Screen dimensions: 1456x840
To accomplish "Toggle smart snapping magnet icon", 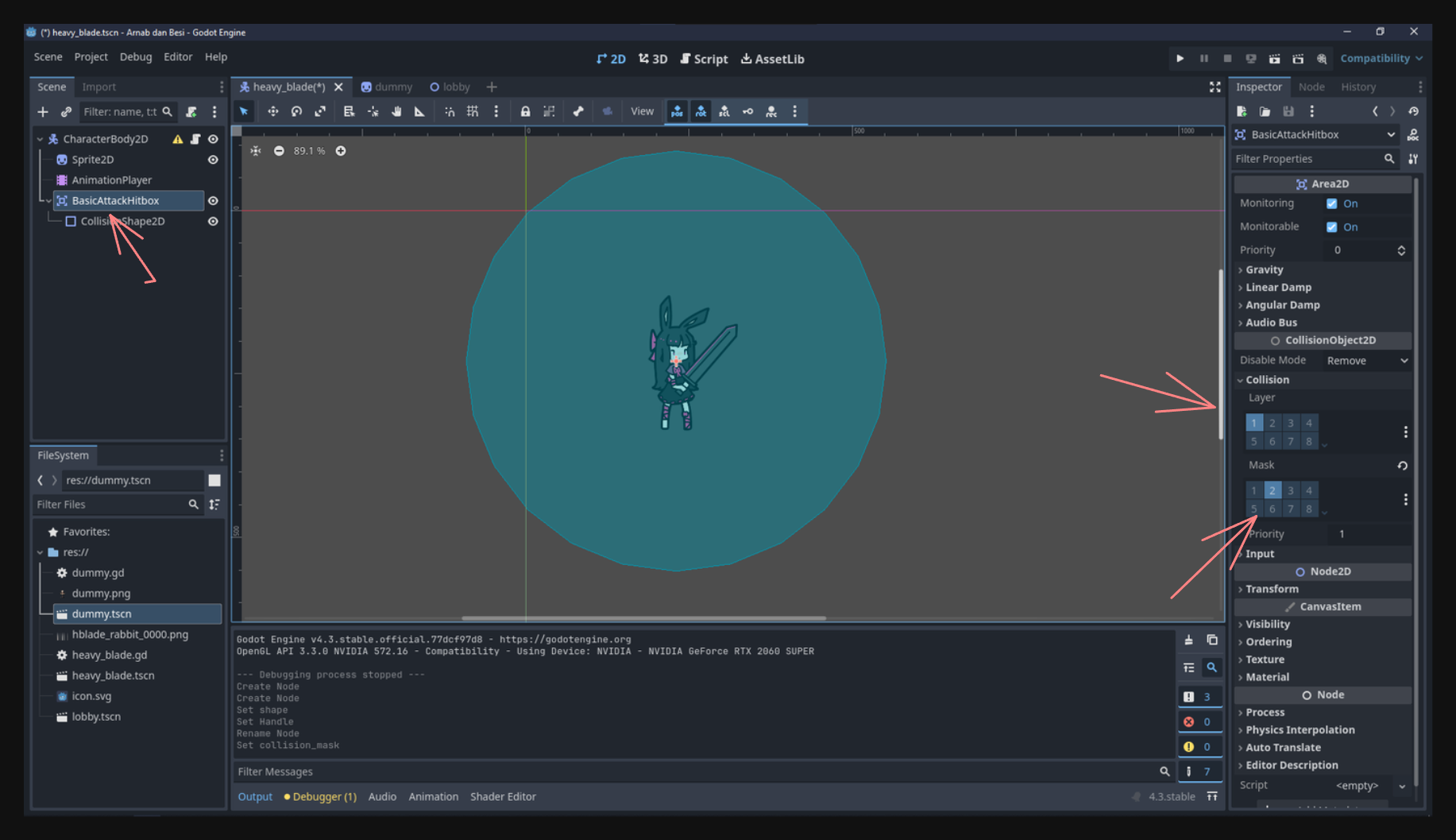I will tap(450, 111).
